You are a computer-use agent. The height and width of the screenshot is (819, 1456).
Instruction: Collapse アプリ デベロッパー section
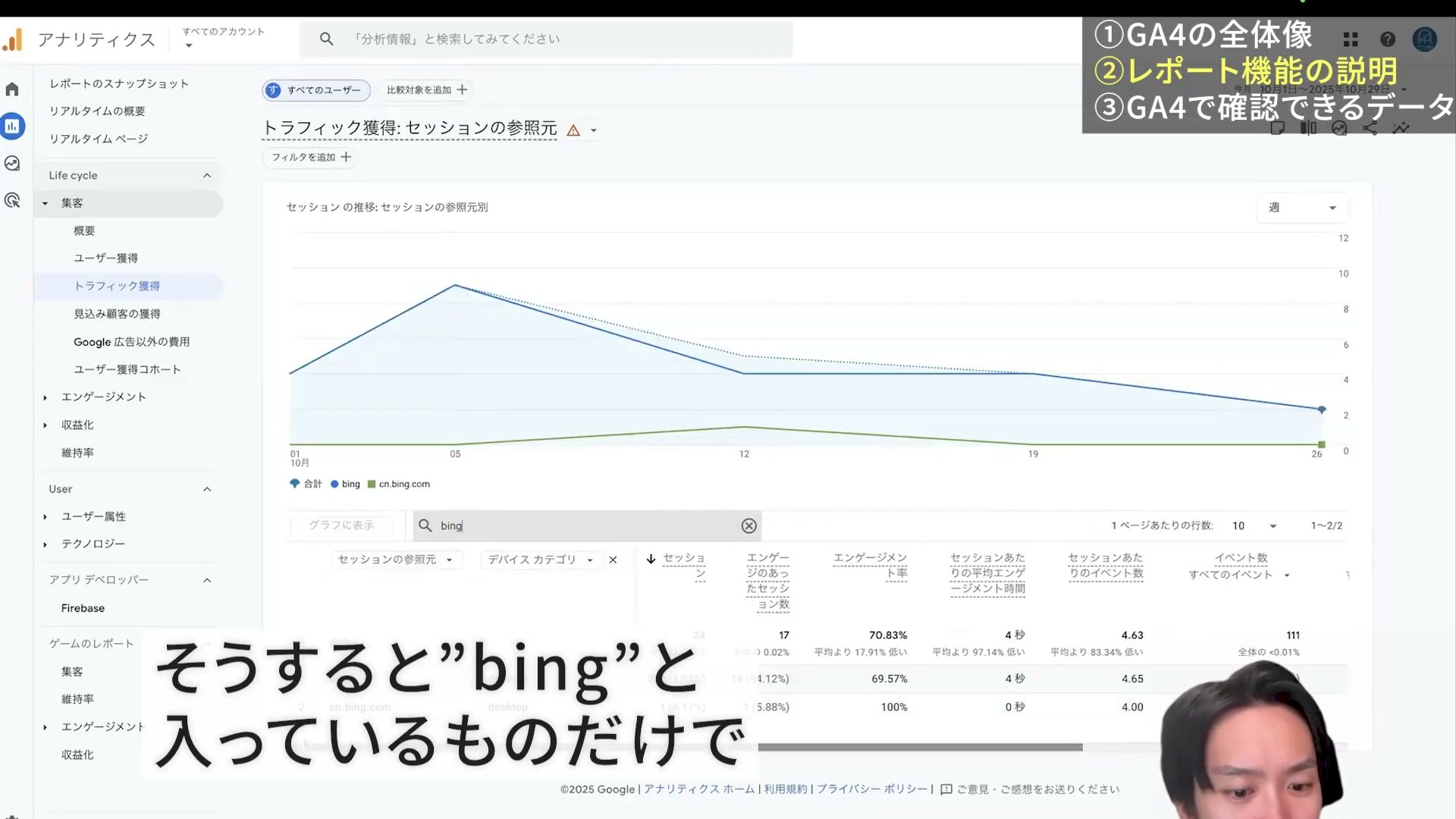click(x=207, y=580)
